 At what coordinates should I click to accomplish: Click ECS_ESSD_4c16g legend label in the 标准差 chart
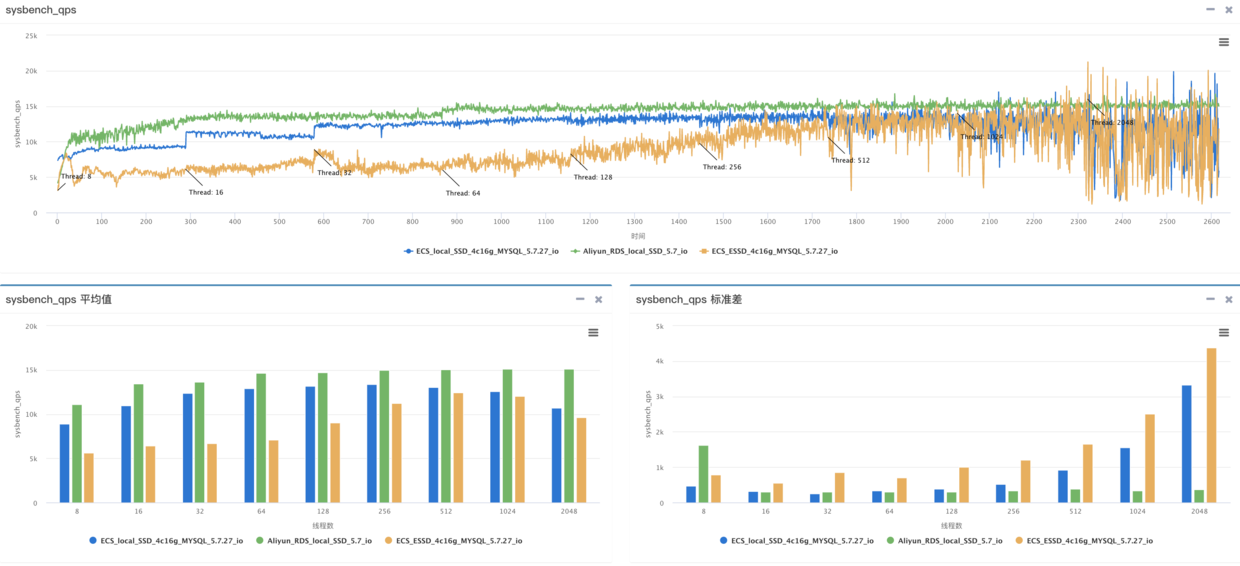point(1089,540)
